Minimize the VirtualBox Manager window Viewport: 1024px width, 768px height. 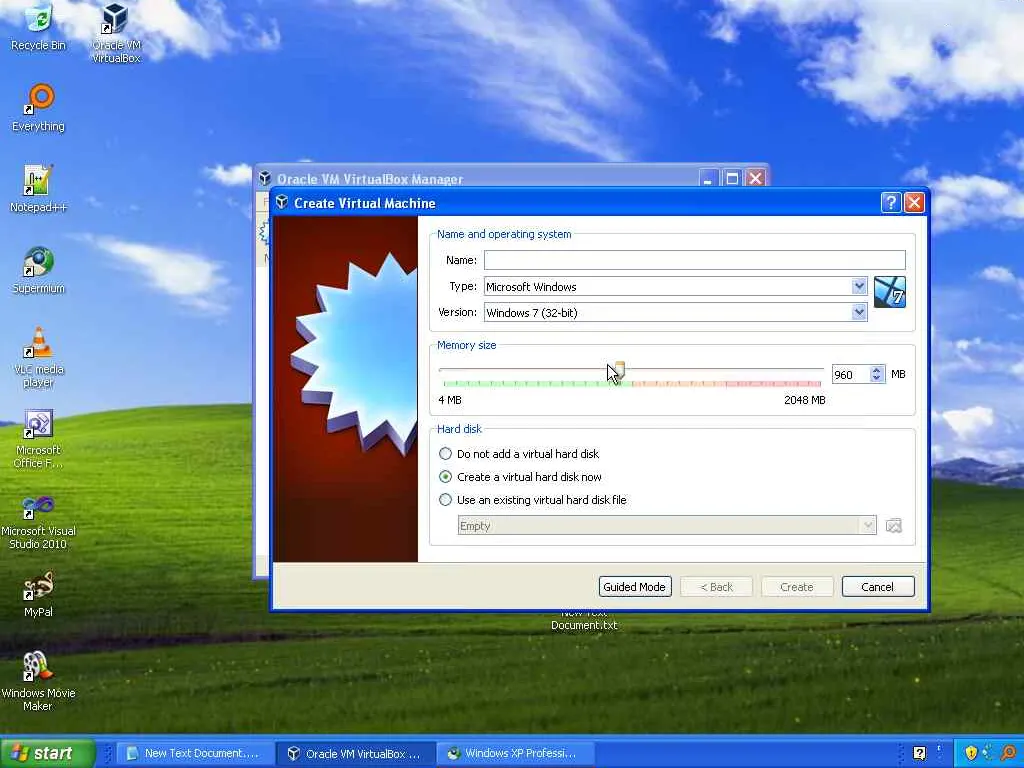tap(708, 178)
